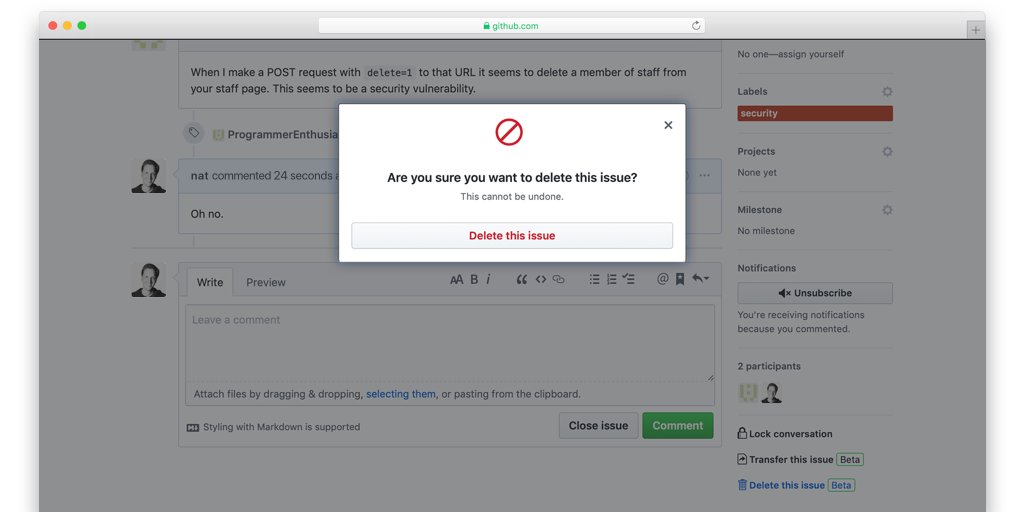Click the red security label
1024x512 pixels.
click(814, 114)
